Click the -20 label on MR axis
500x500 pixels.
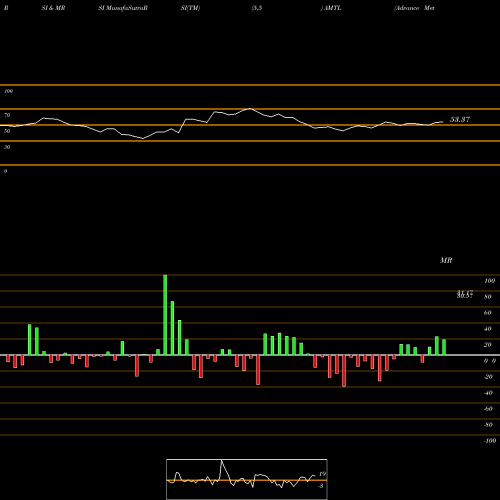(488, 377)
